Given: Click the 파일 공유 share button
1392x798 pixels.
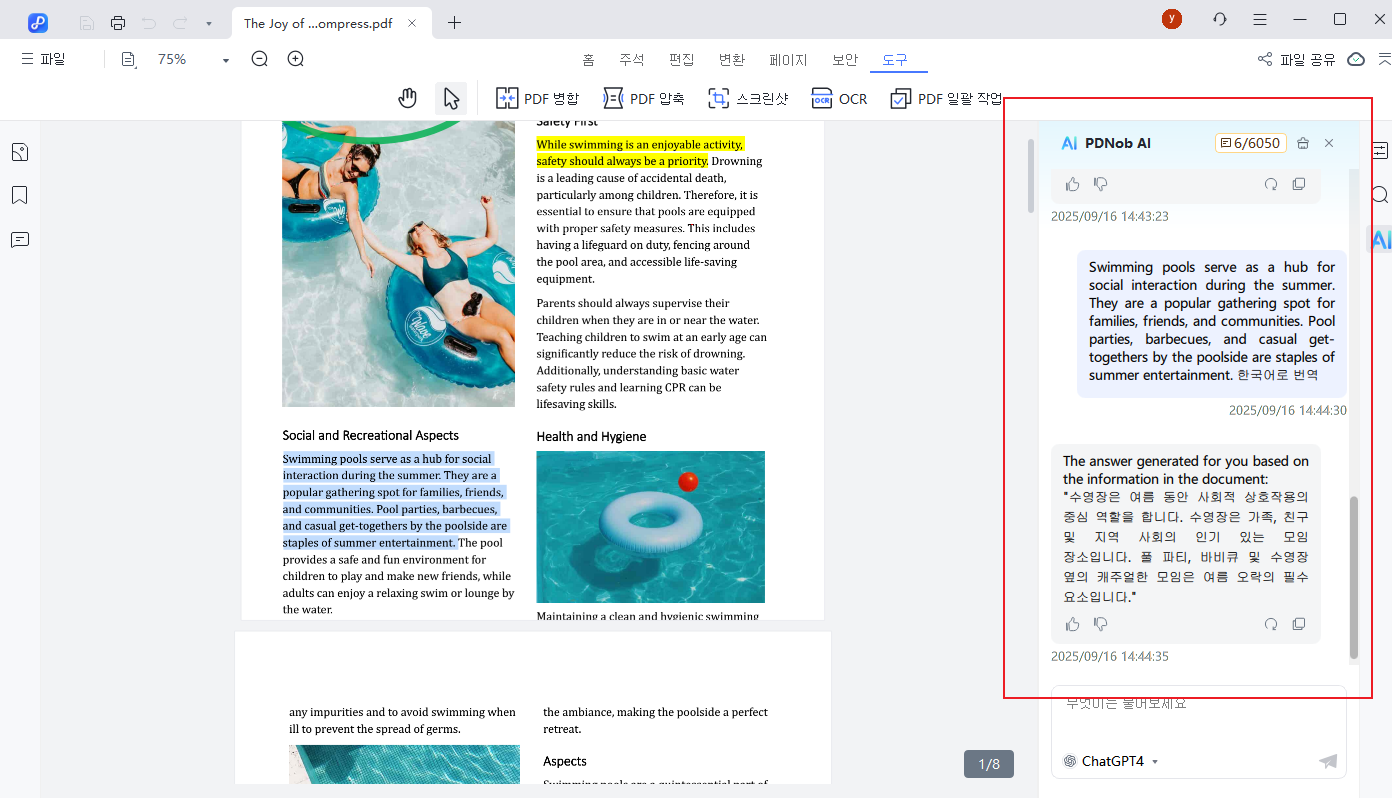Looking at the screenshot, I should (x=1296, y=59).
